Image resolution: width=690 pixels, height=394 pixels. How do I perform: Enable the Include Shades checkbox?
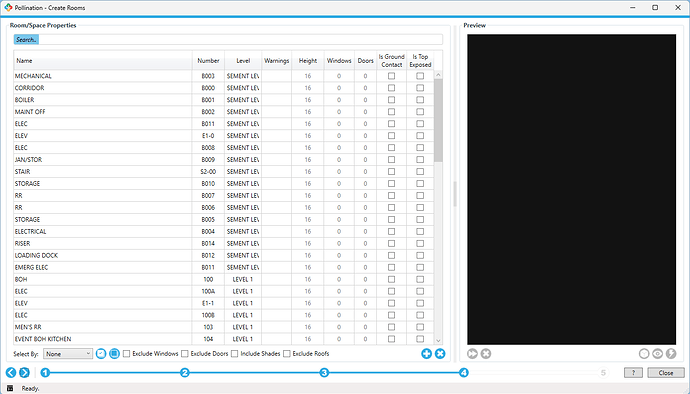tap(235, 353)
